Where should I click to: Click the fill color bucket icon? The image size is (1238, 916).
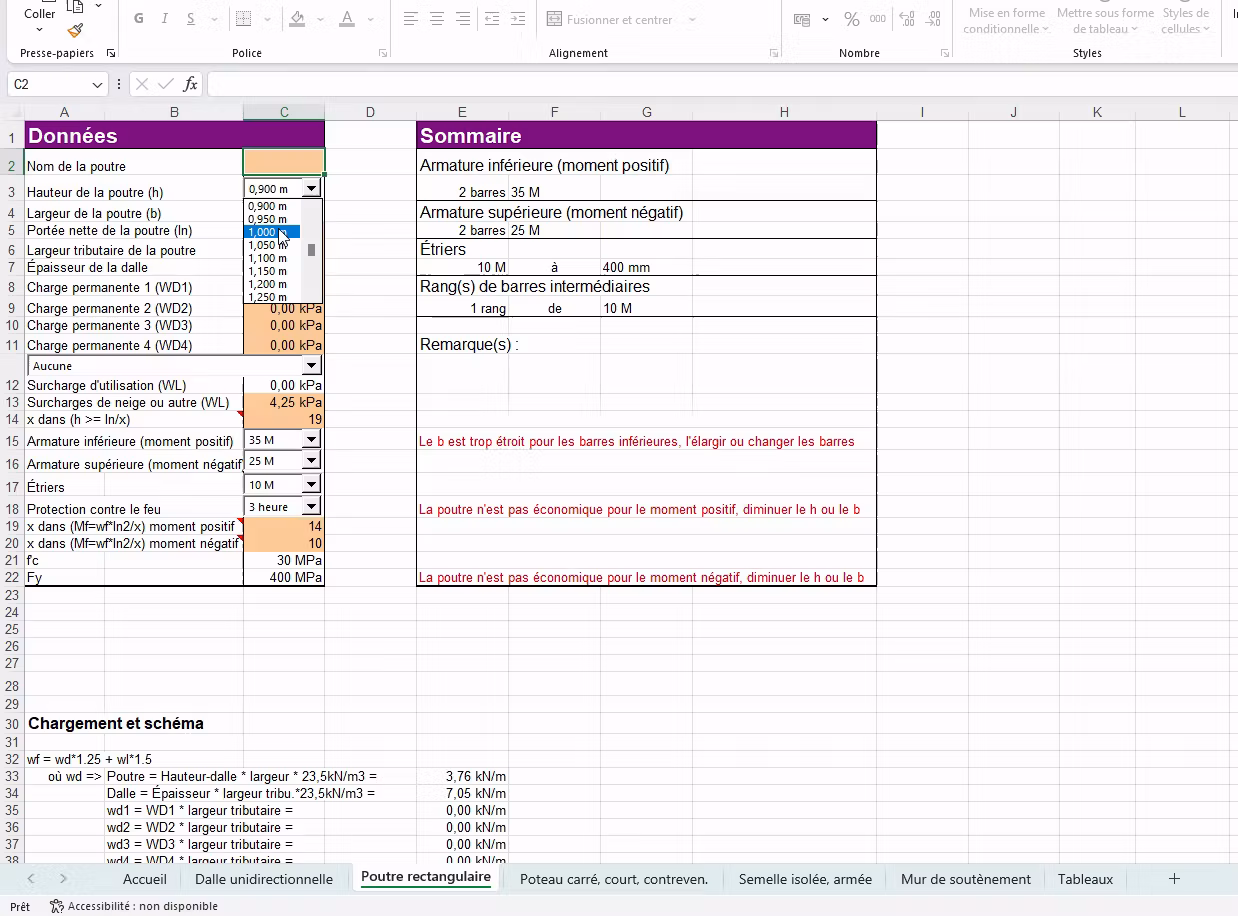tap(297, 19)
